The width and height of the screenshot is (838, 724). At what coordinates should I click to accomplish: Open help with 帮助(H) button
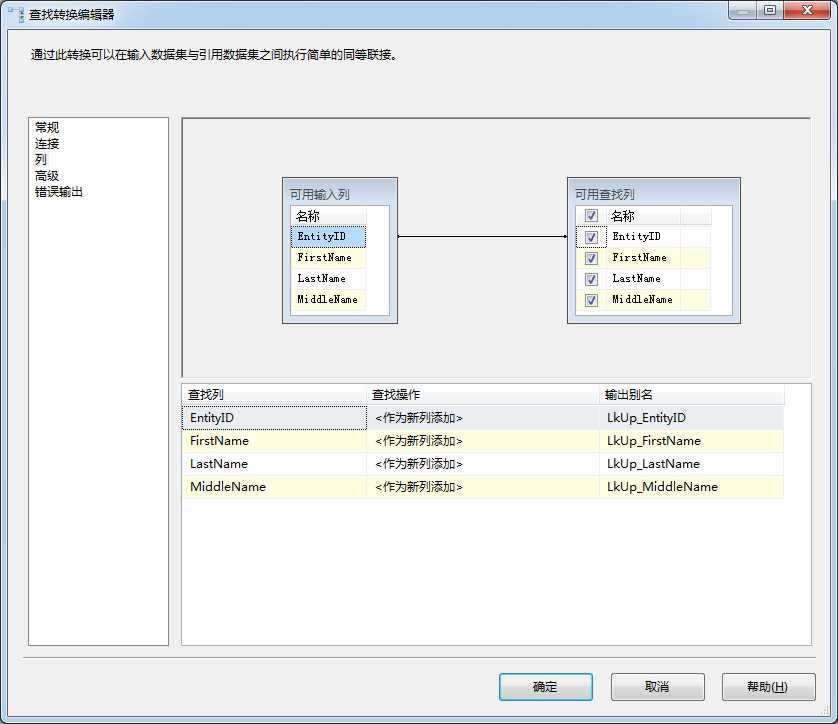(x=769, y=687)
